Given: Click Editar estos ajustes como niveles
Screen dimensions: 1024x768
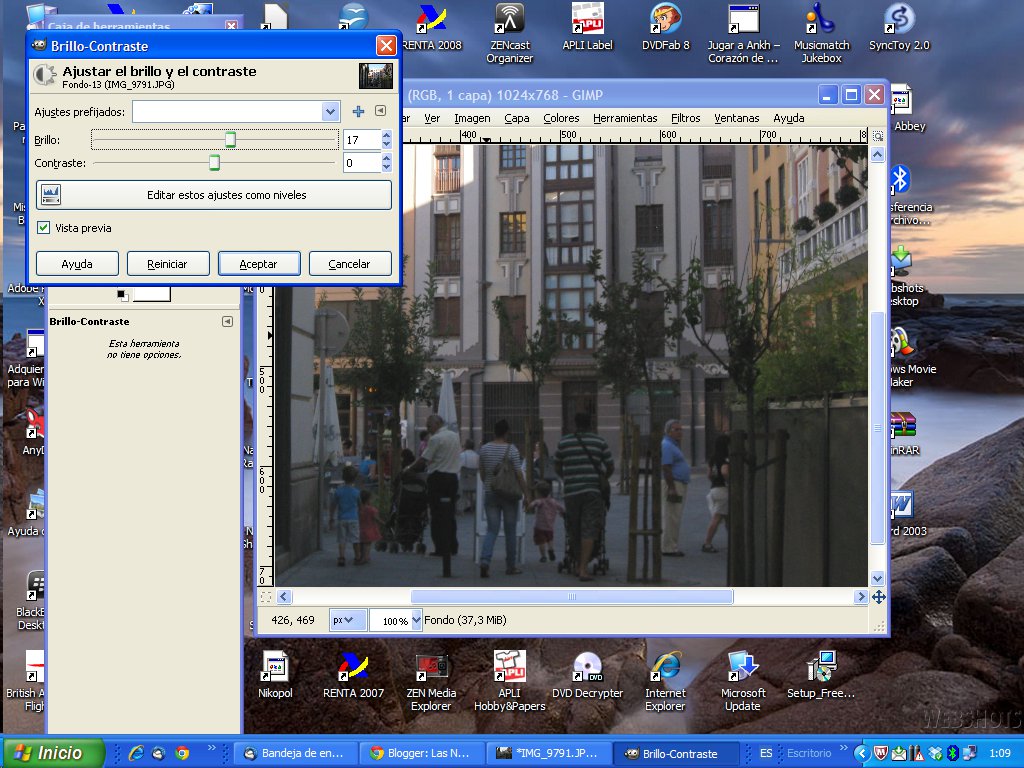Looking at the screenshot, I should click(214, 195).
